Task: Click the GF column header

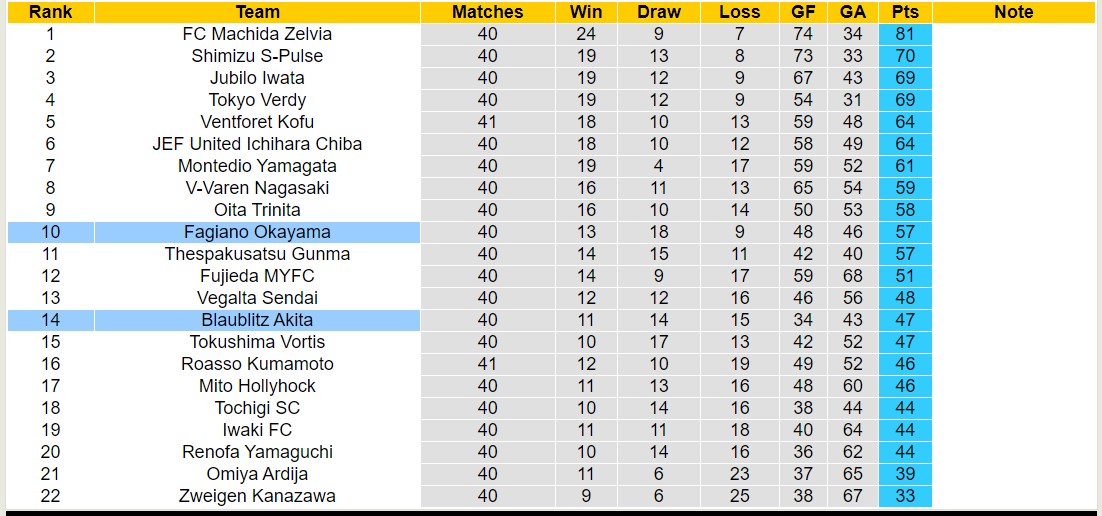Action: click(x=802, y=12)
